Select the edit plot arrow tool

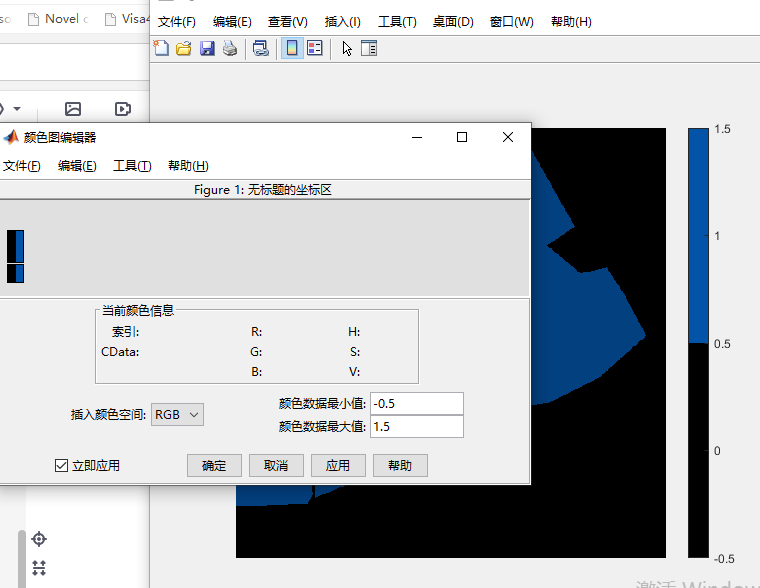[x=347, y=48]
